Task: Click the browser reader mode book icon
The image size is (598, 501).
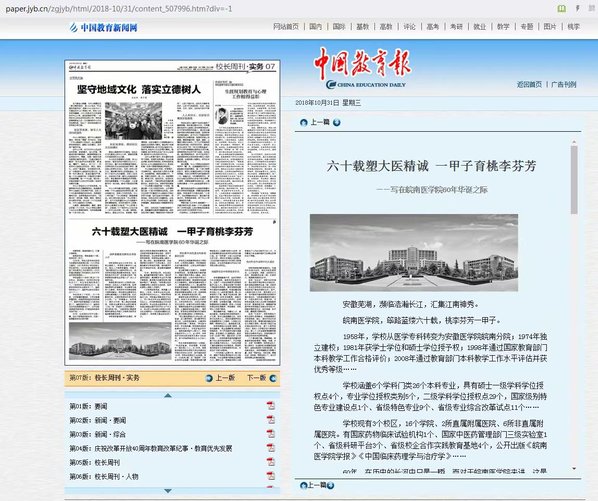Action: click(x=561, y=8)
